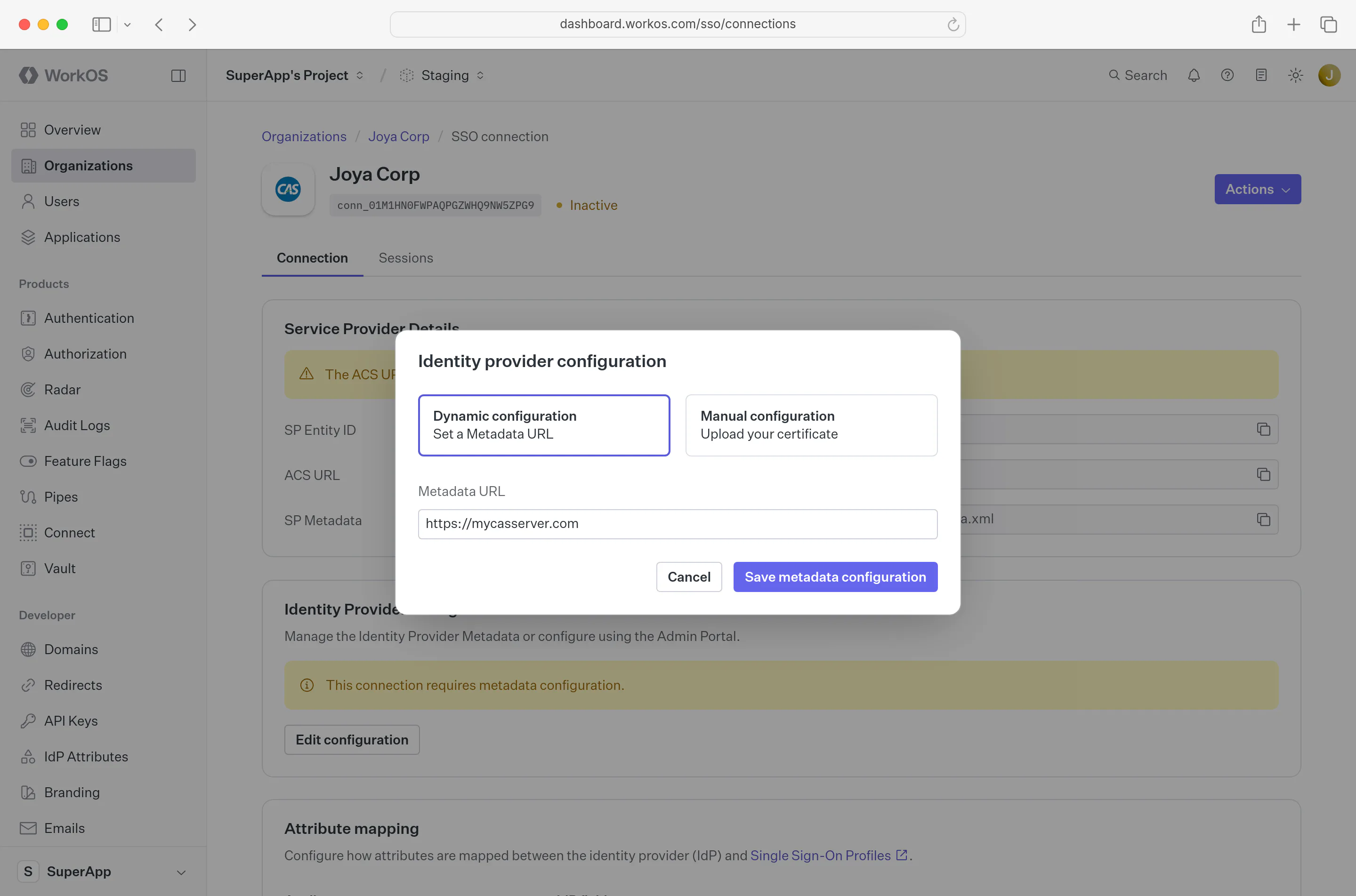This screenshot has height=896, width=1356.
Task: Open notifications bell icon
Action: tap(1194, 75)
